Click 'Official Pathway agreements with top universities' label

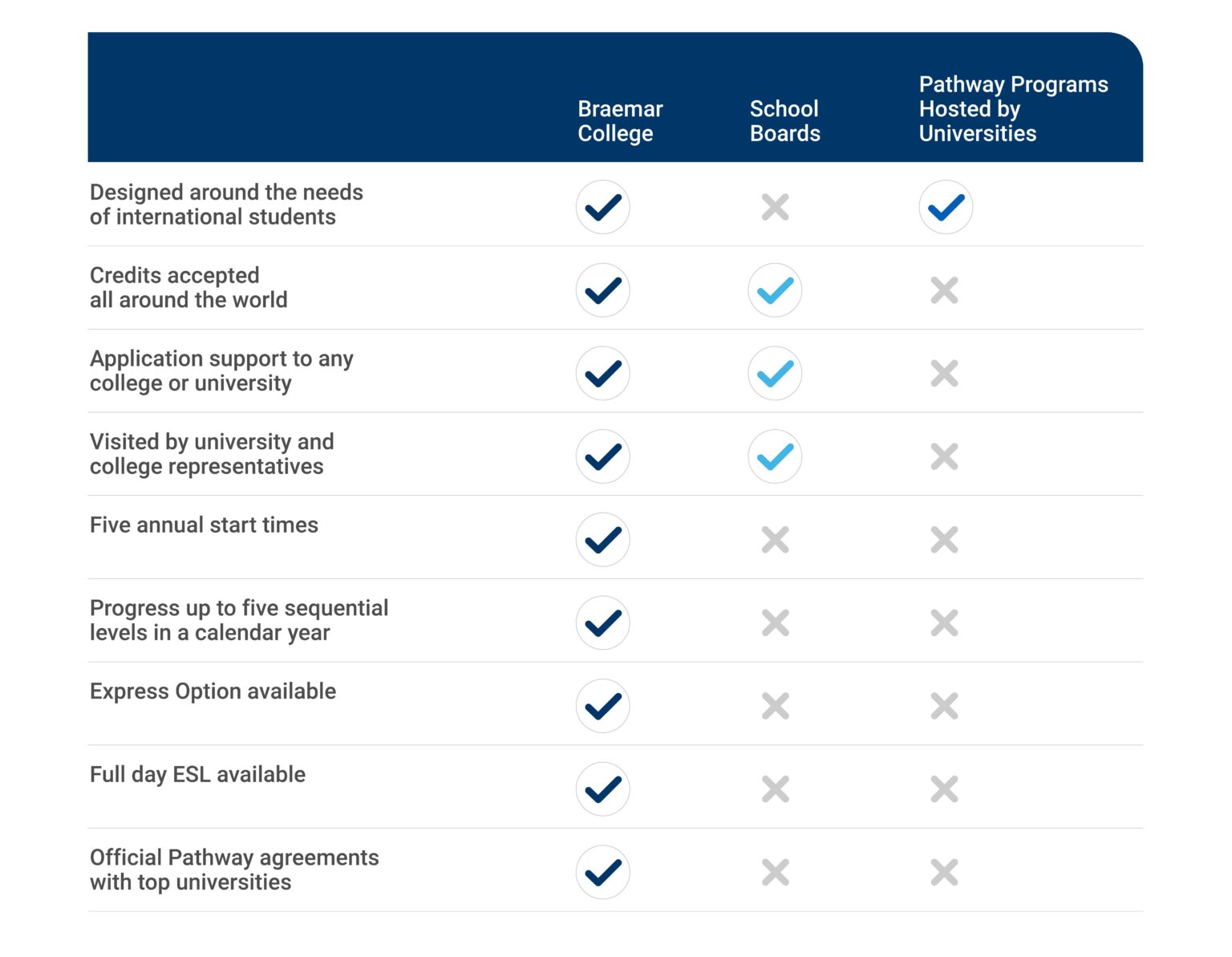point(233,870)
